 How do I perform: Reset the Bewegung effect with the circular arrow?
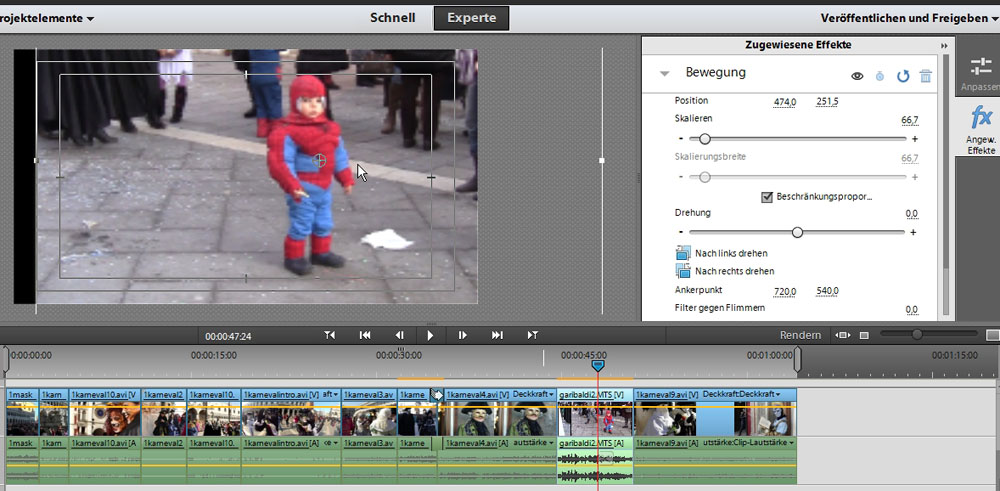click(903, 77)
